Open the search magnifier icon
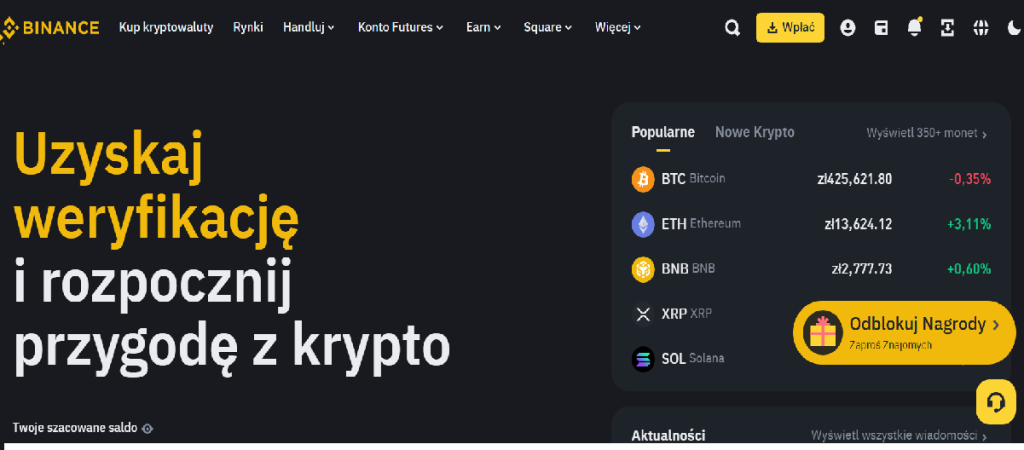 (x=732, y=28)
